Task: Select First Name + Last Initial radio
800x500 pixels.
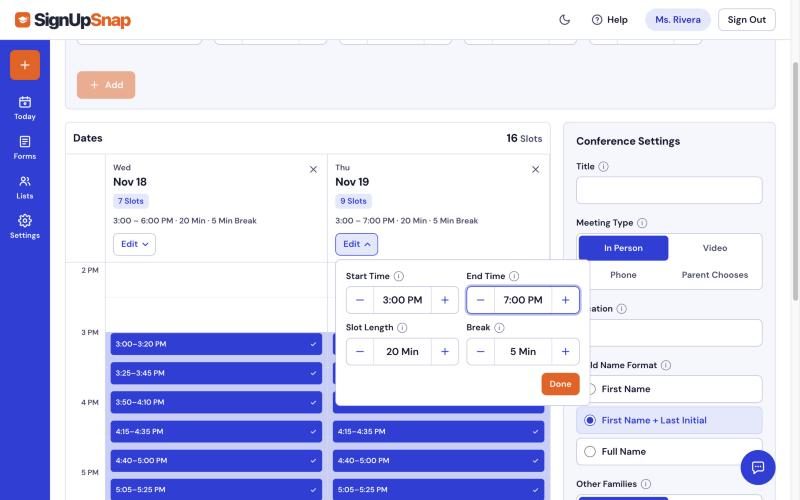Action: 669,420
